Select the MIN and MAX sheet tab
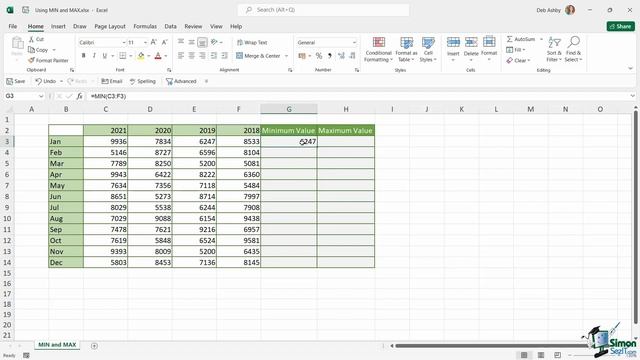The width and height of the screenshot is (640, 360). tap(57, 345)
